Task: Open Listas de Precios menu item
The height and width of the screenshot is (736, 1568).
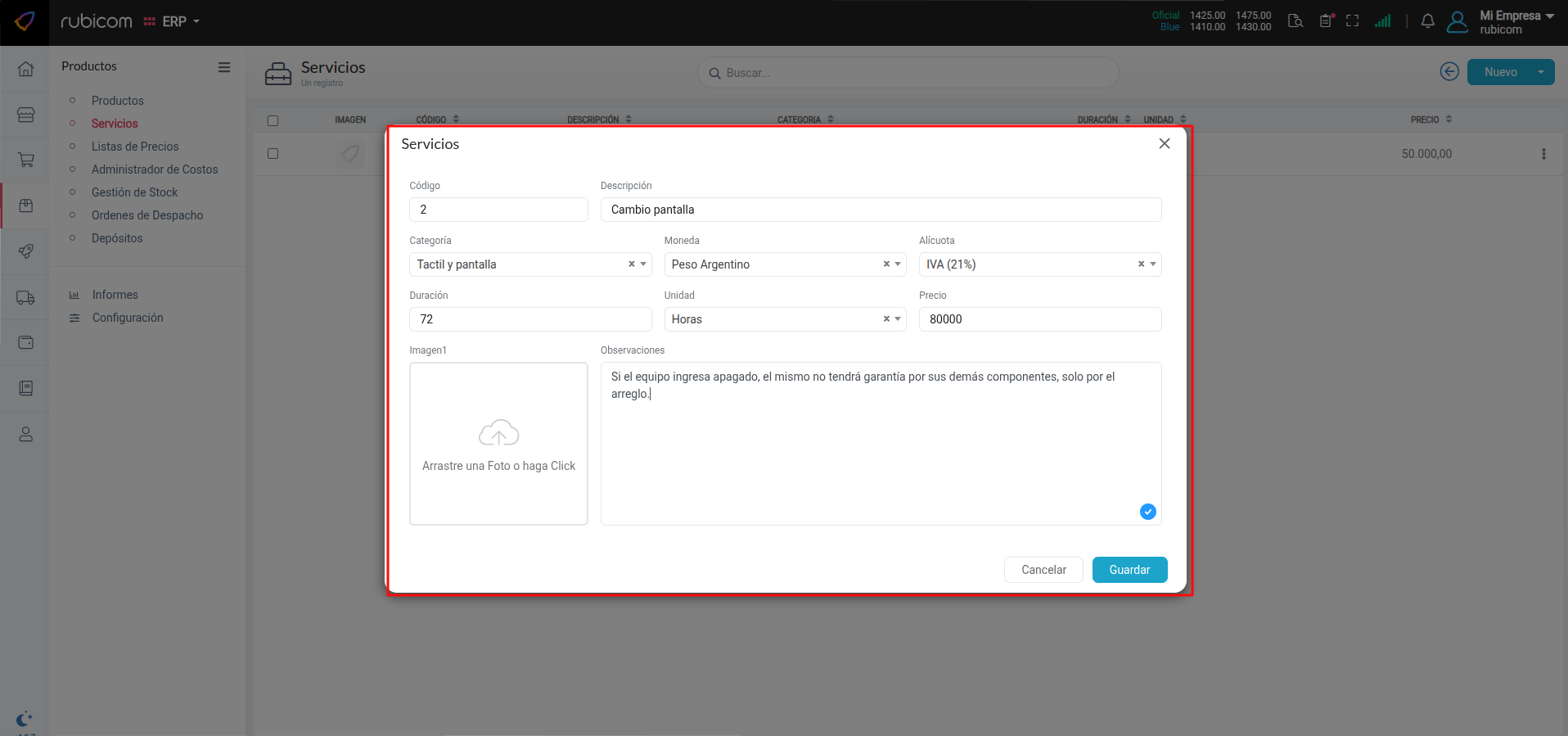Action: [x=135, y=147]
